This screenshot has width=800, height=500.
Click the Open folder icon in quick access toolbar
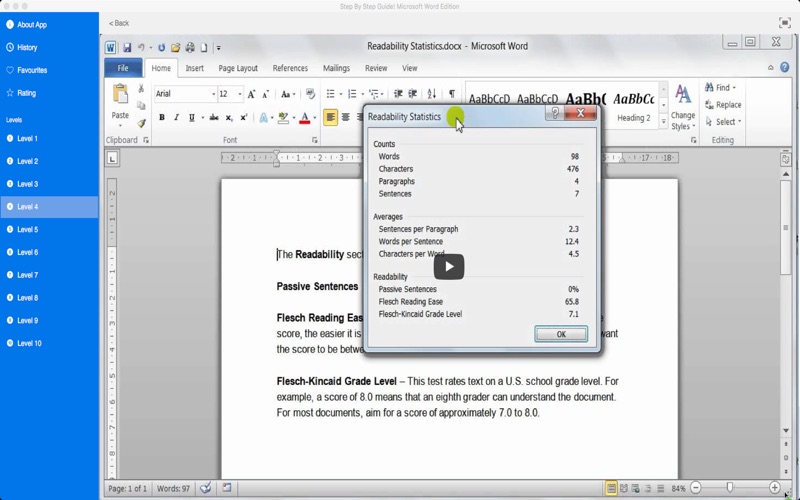pos(176,47)
